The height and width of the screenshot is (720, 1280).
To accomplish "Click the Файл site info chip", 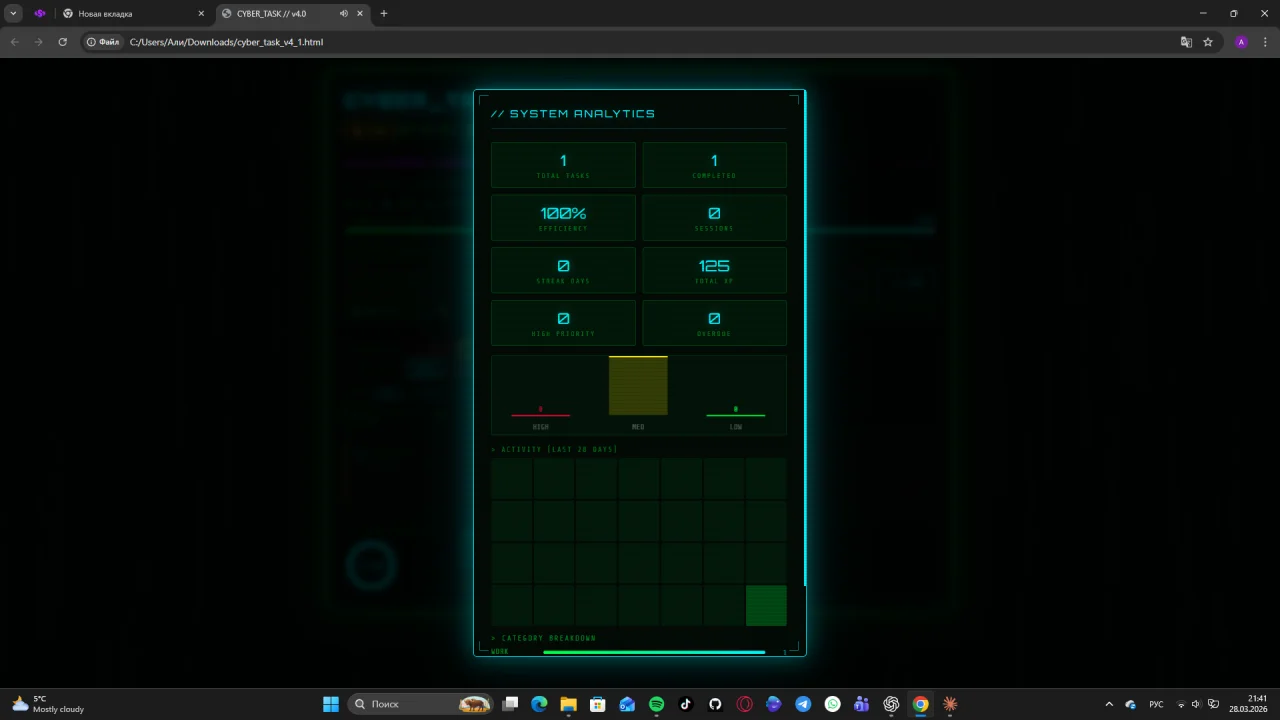I will point(104,42).
